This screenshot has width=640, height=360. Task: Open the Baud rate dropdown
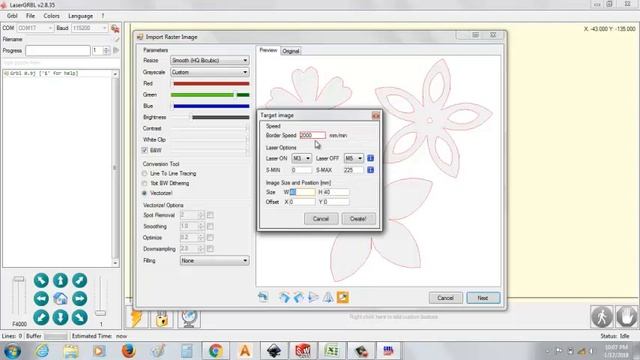(89, 28)
